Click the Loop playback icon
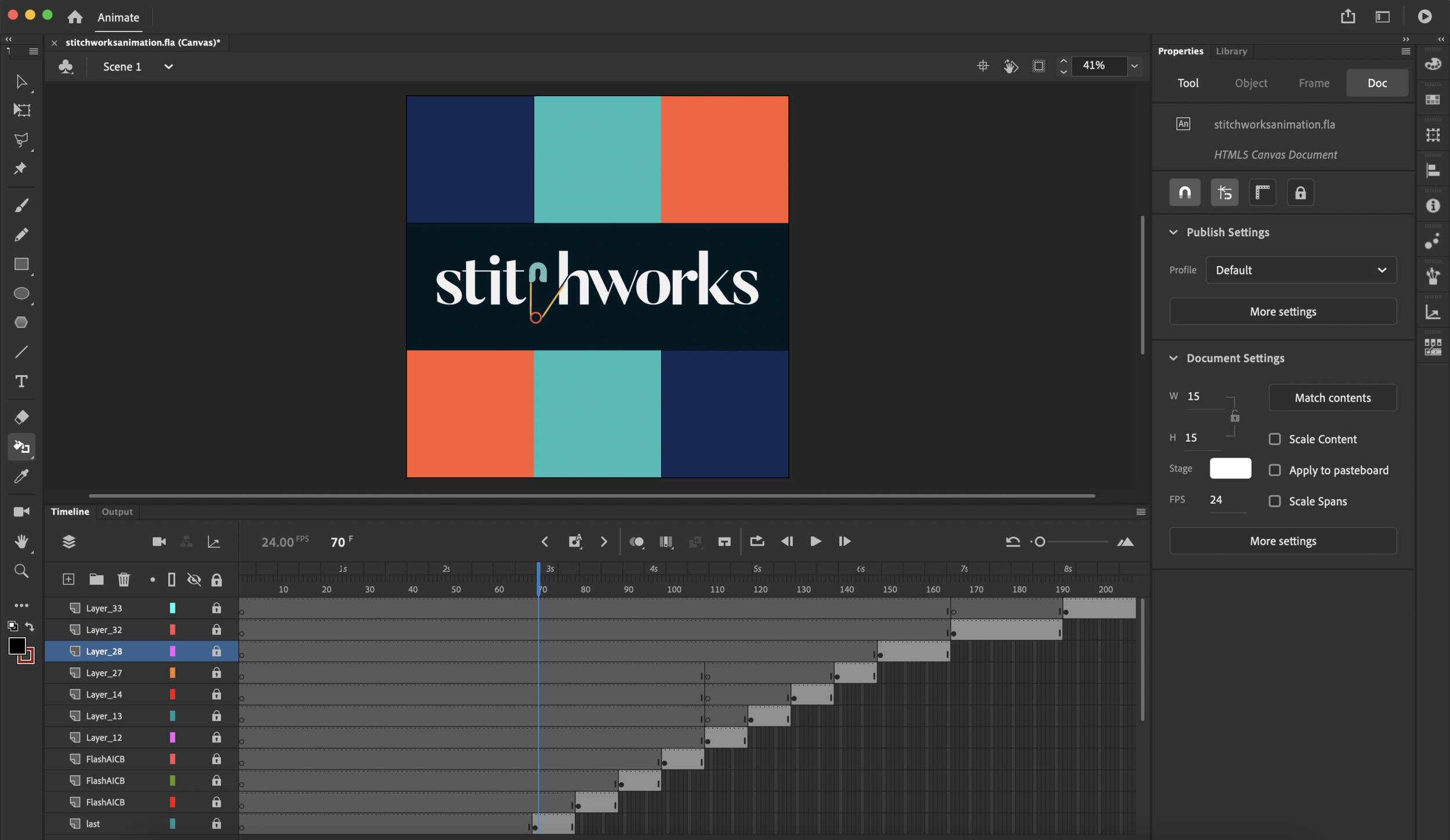This screenshot has height=840, width=1450. 757,541
